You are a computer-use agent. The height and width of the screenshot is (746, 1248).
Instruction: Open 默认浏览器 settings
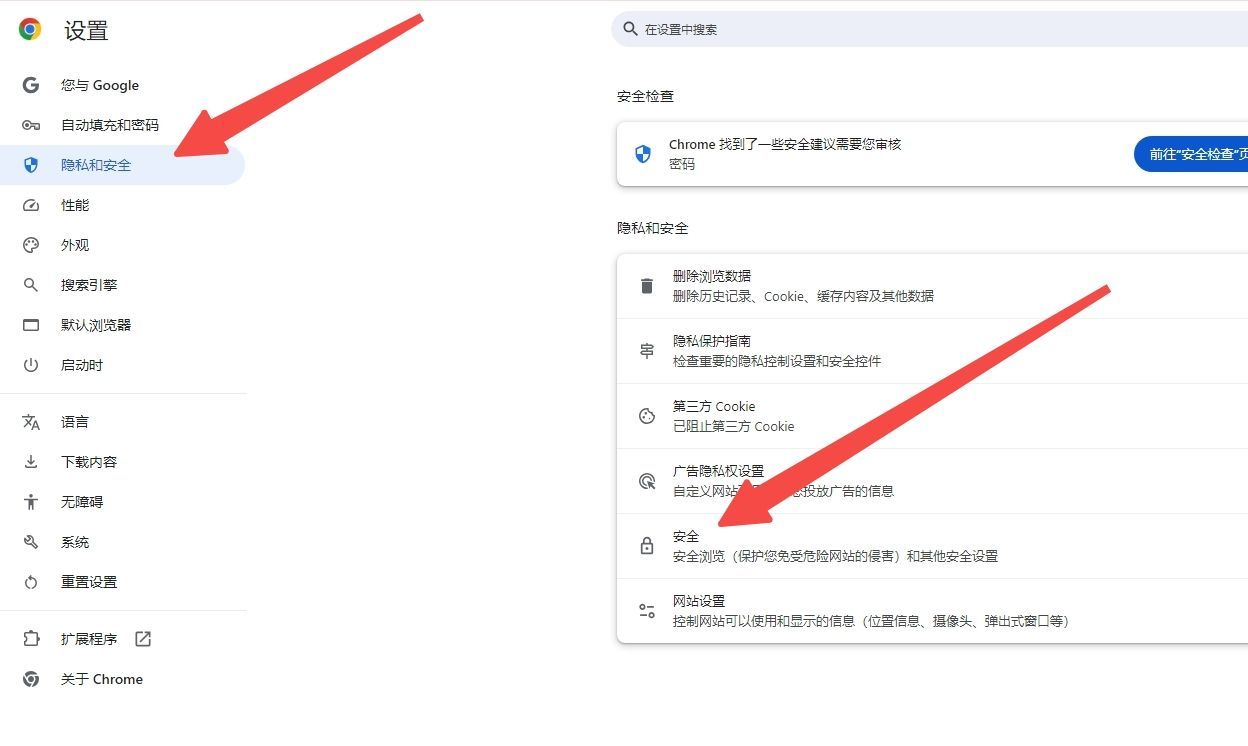click(x=122, y=325)
